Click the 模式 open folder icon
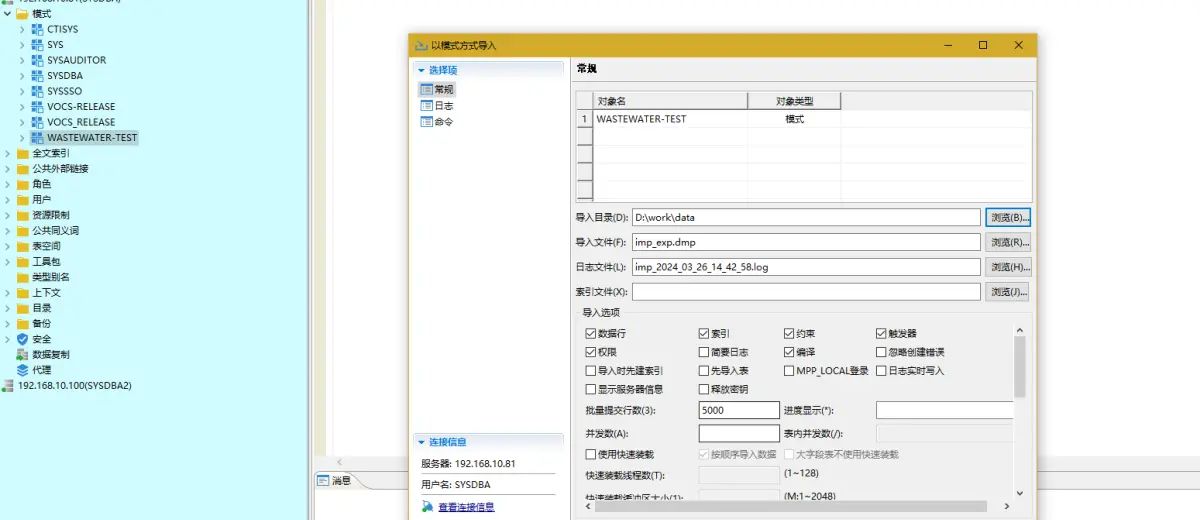1200x520 pixels. [22, 14]
